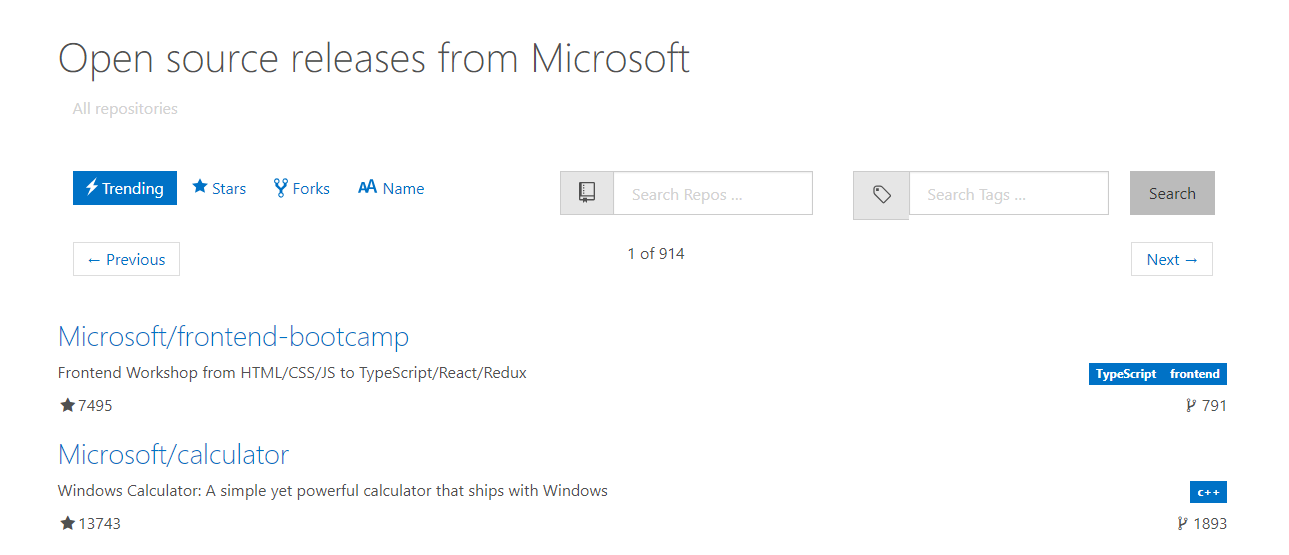
Task: Go to the Previous page
Action: click(126, 259)
